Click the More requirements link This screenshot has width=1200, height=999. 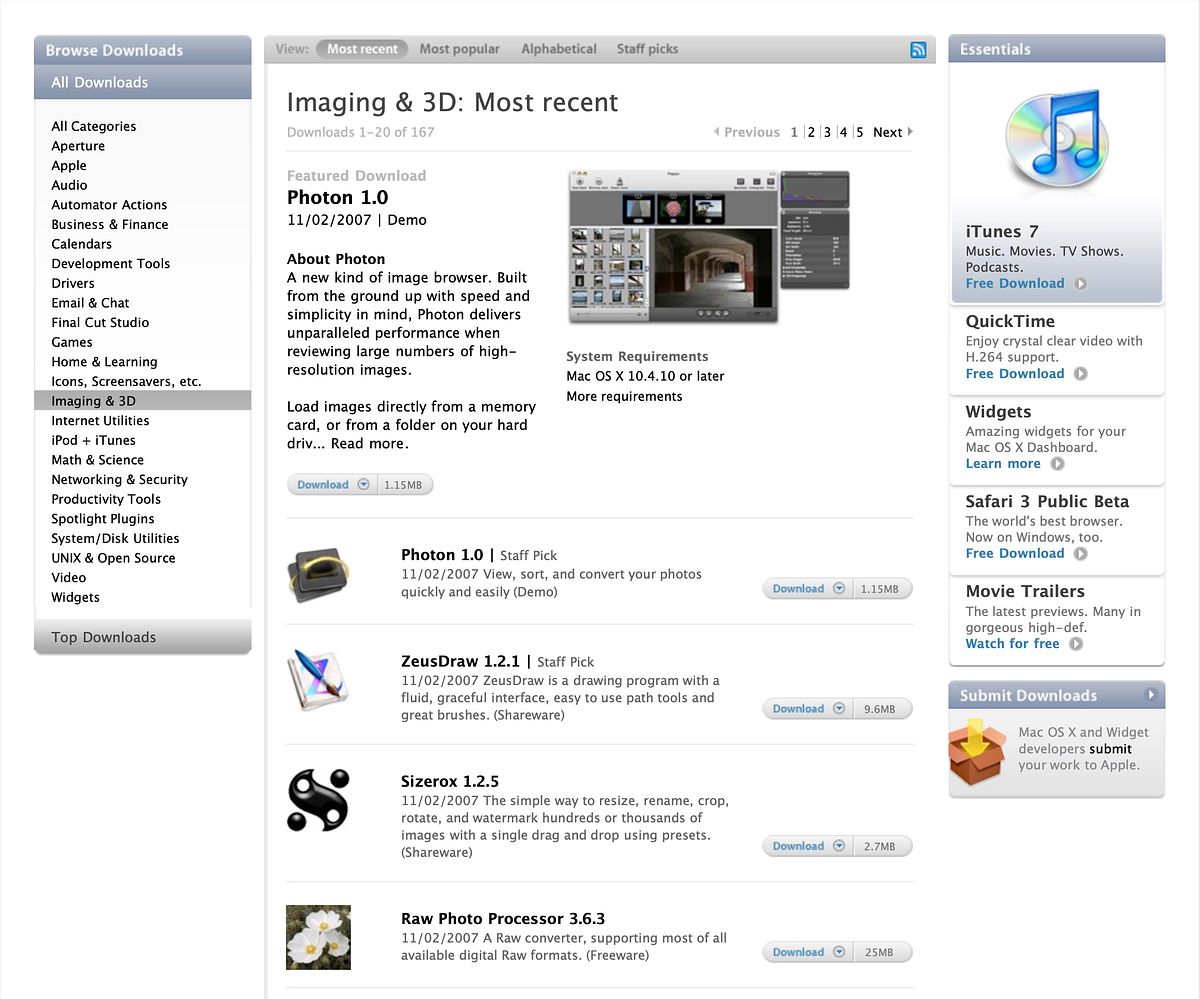tap(624, 396)
